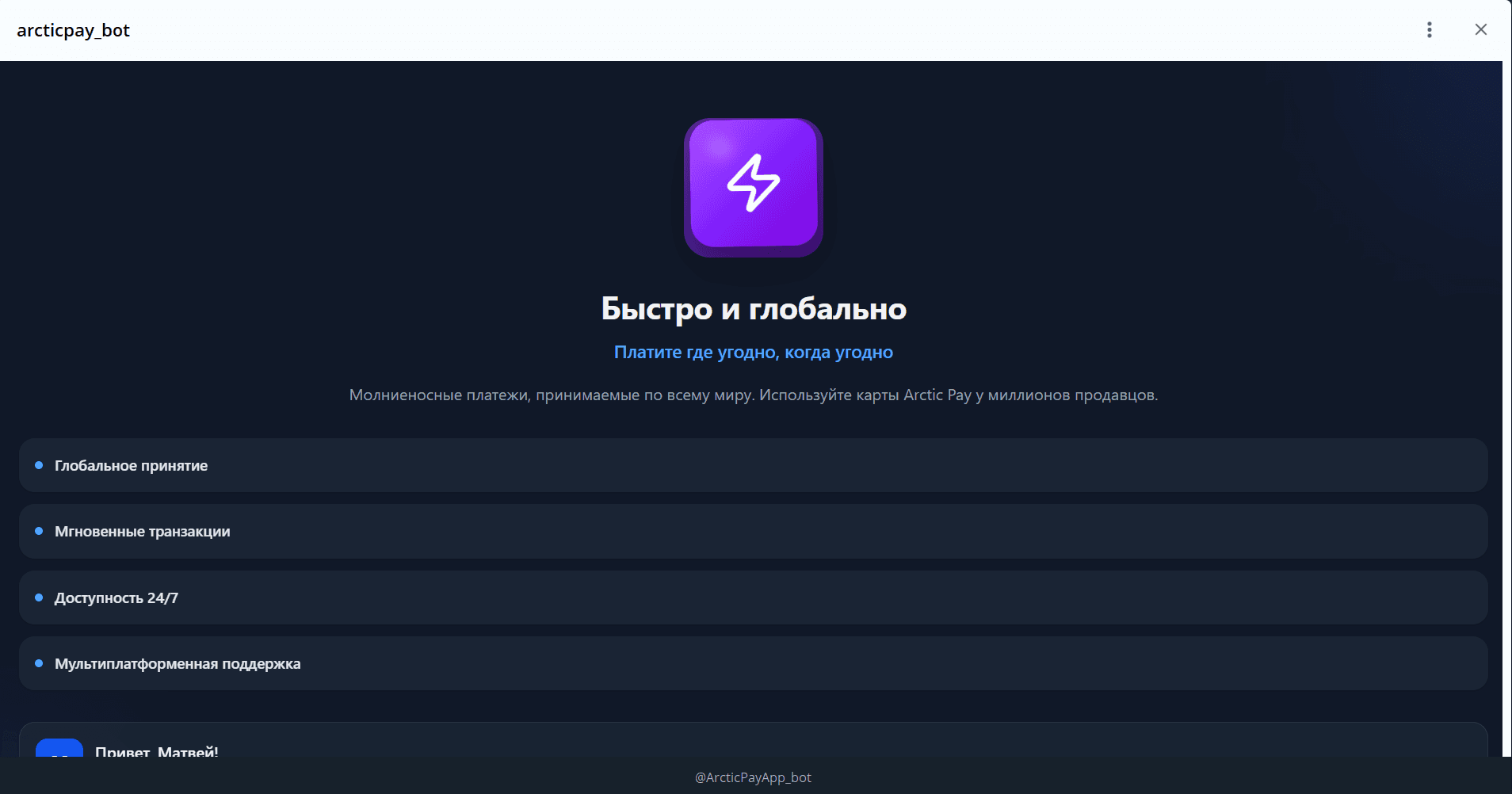Select the 'Мультиплатформенная поддержка' feature row
This screenshot has width=1512, height=794.
click(x=754, y=663)
